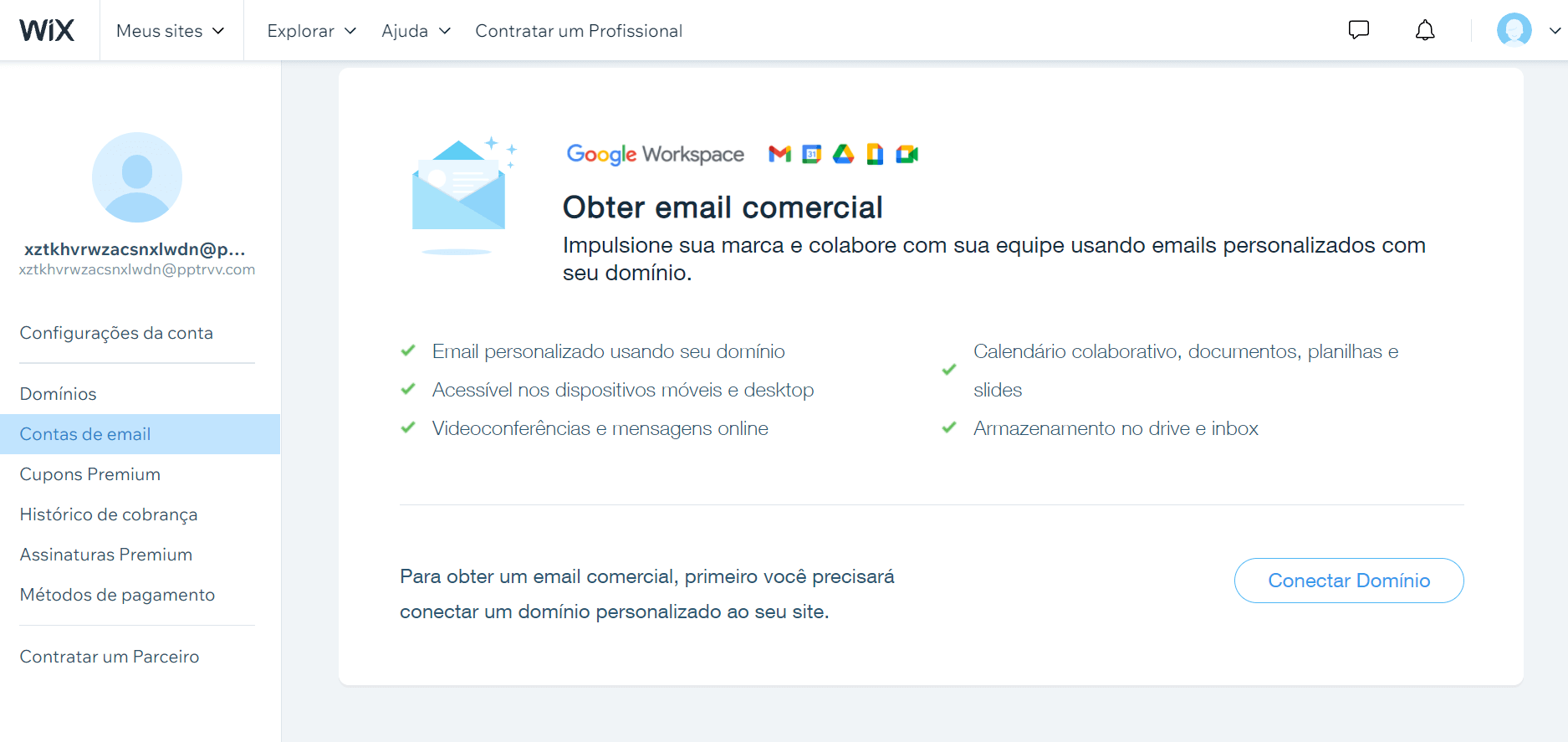The image size is (1568, 742).
Task: Open the notifications bell
Action: pyautogui.click(x=1425, y=30)
